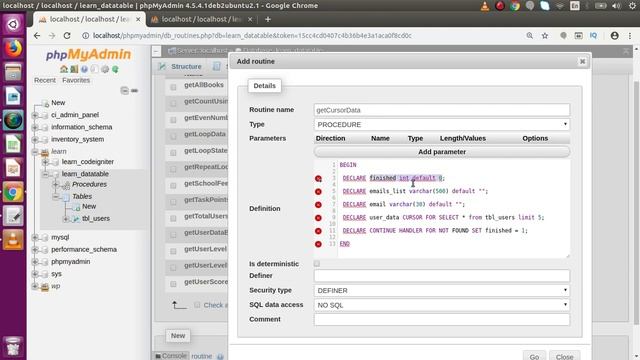
Task: Open the phpMyAdmin home icon
Action: [64, 69]
